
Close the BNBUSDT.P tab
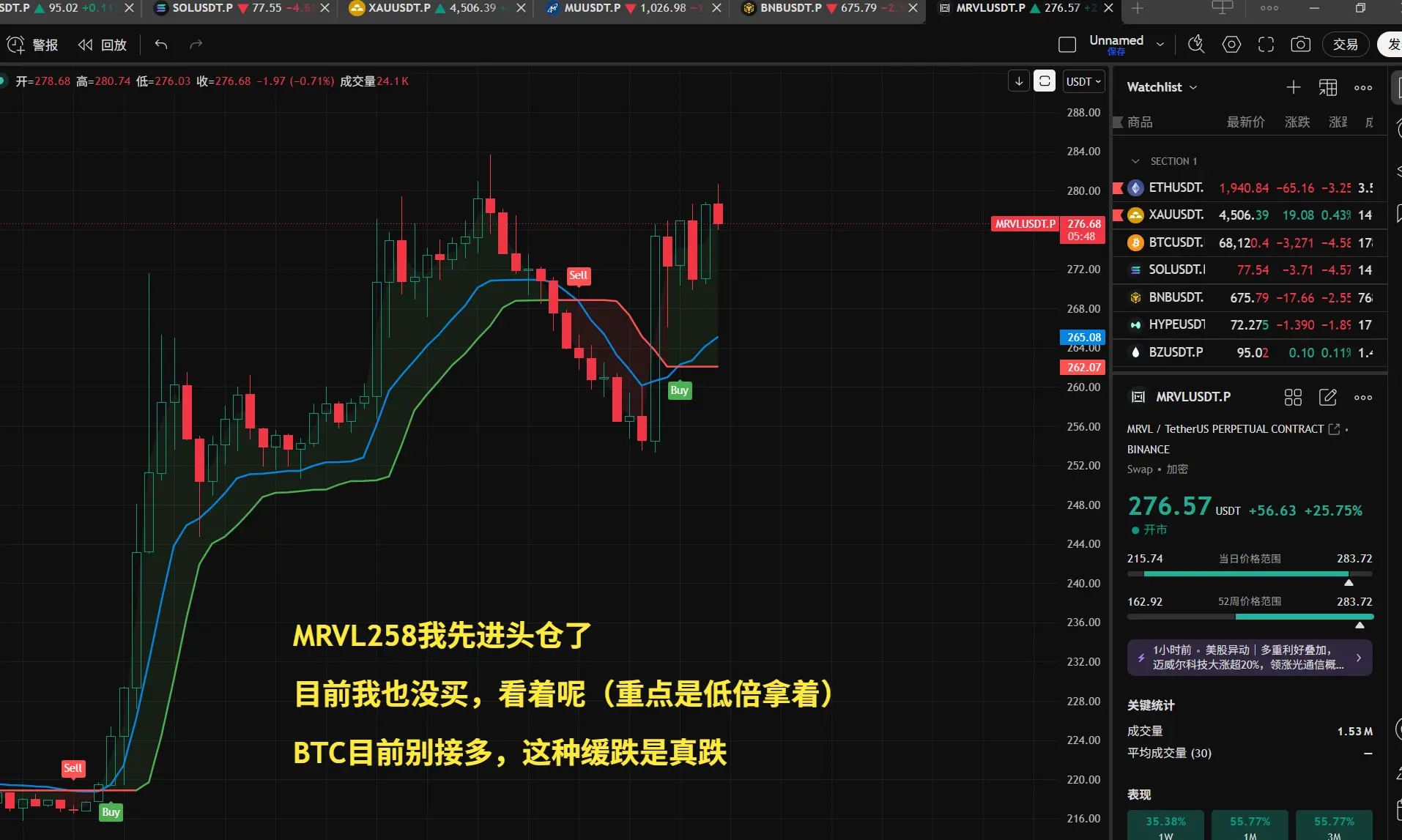913,8
